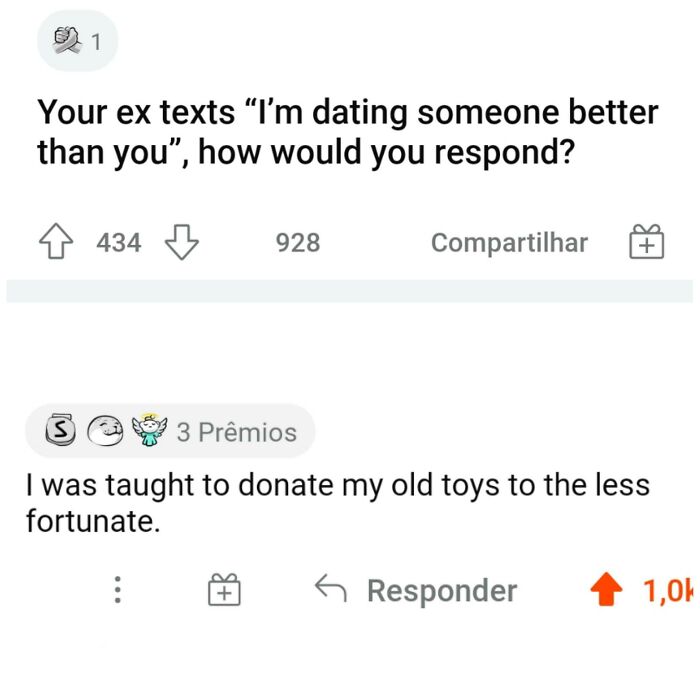700x700 pixels.
Task: Click the angel award badge on the comment
Action: 149,432
